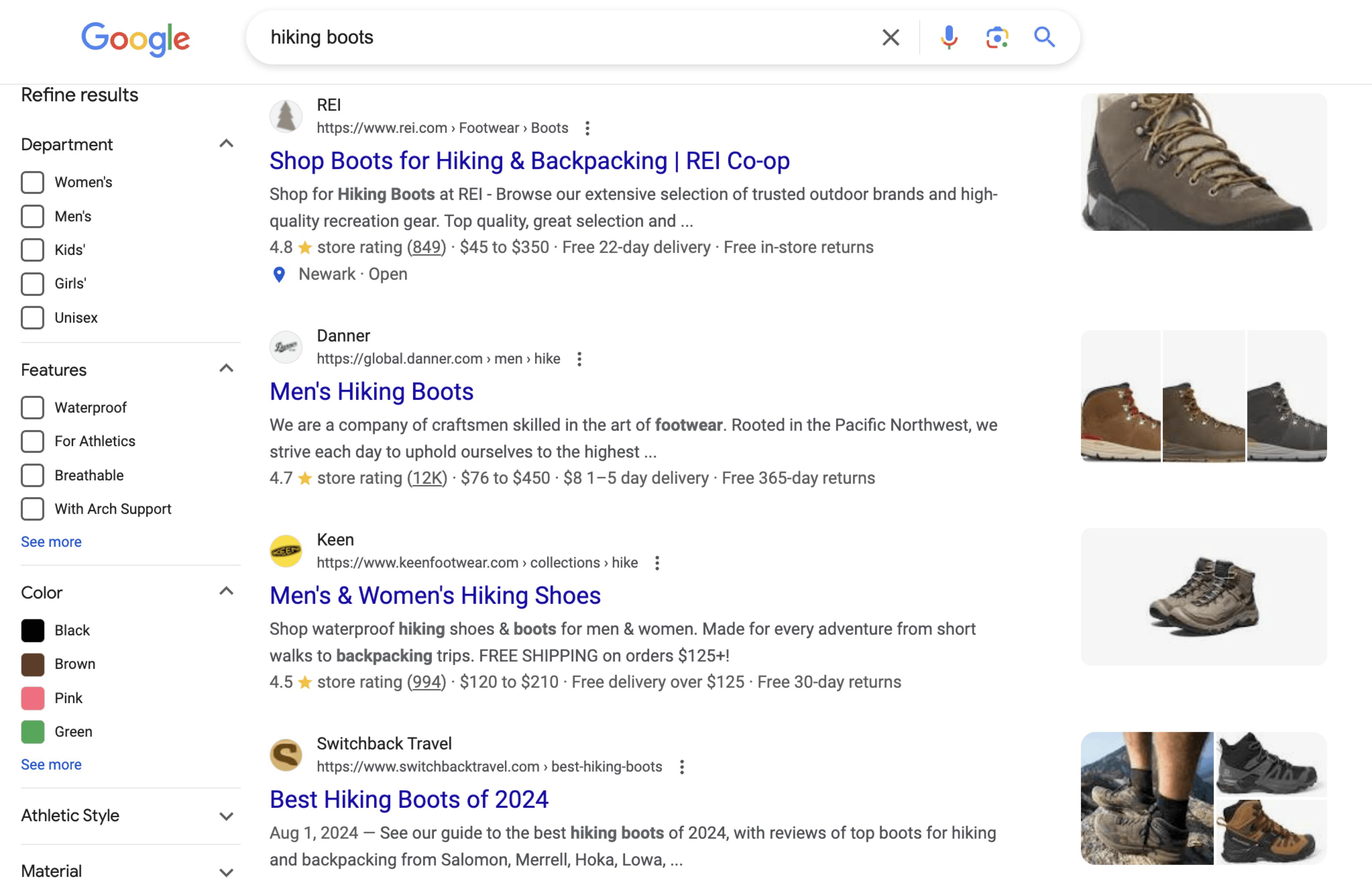This screenshot has width=1372, height=891.
Task: Collapse the Color filter section
Action: (227, 591)
